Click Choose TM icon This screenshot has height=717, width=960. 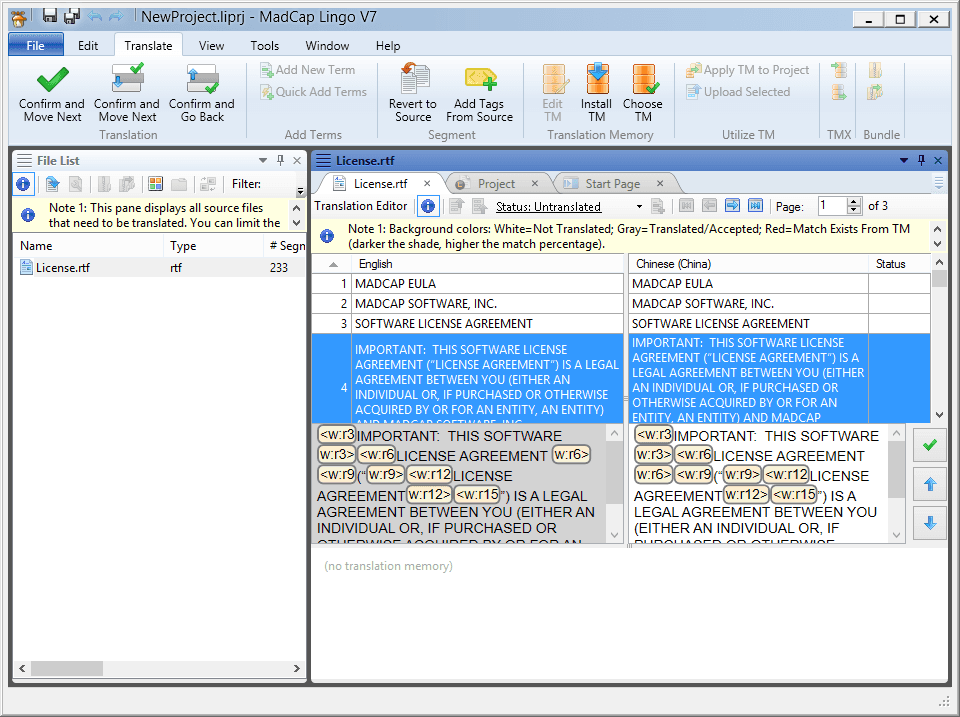tap(644, 79)
